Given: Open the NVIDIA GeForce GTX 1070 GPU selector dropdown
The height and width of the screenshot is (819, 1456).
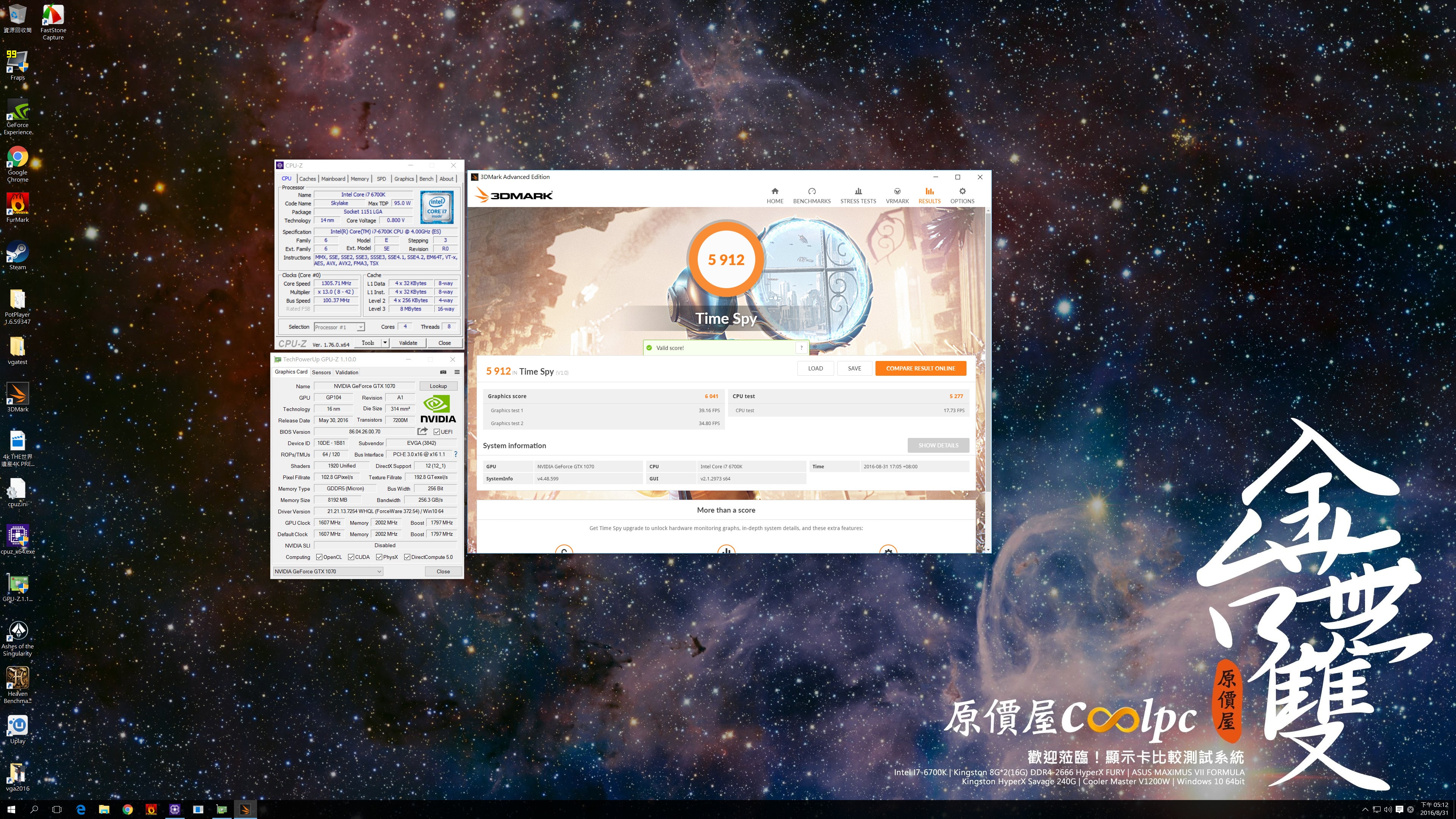Looking at the screenshot, I should (328, 571).
